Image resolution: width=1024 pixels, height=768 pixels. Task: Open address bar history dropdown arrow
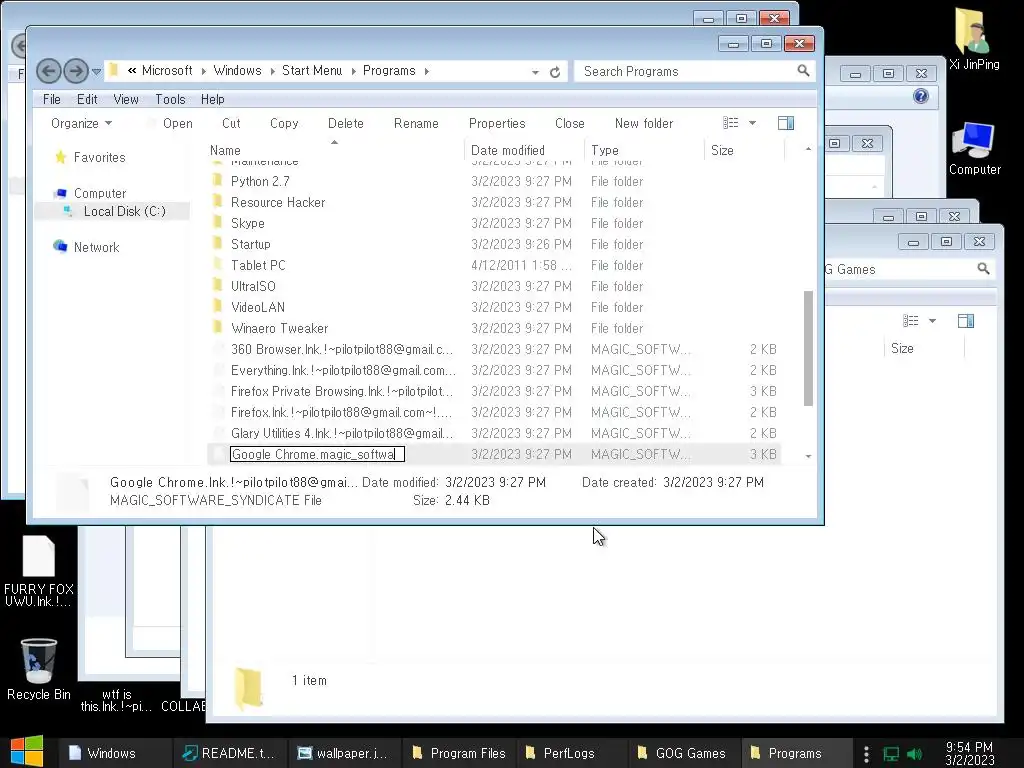[x=536, y=72]
